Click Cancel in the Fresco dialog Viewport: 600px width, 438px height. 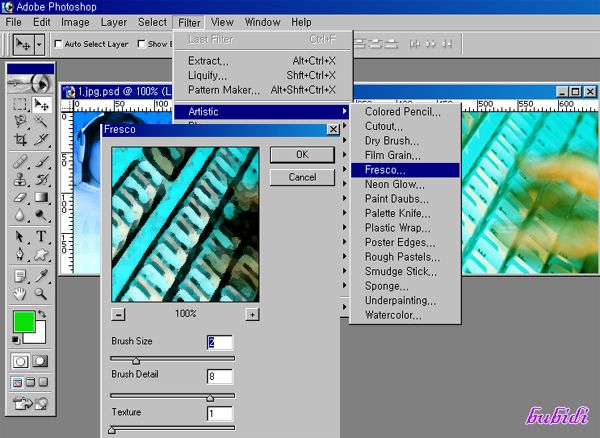click(302, 177)
